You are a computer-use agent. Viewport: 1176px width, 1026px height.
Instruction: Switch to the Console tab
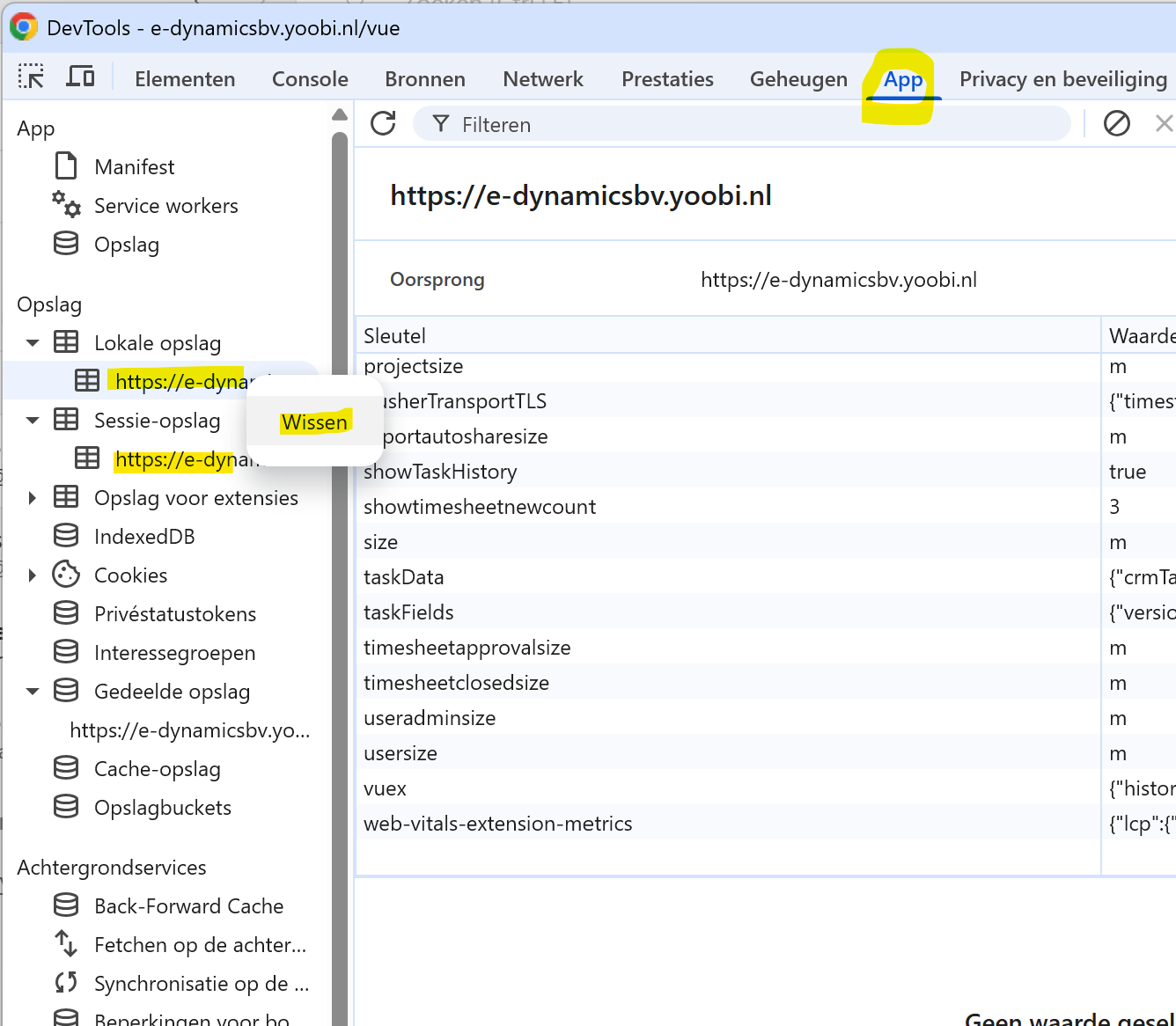coord(310,79)
